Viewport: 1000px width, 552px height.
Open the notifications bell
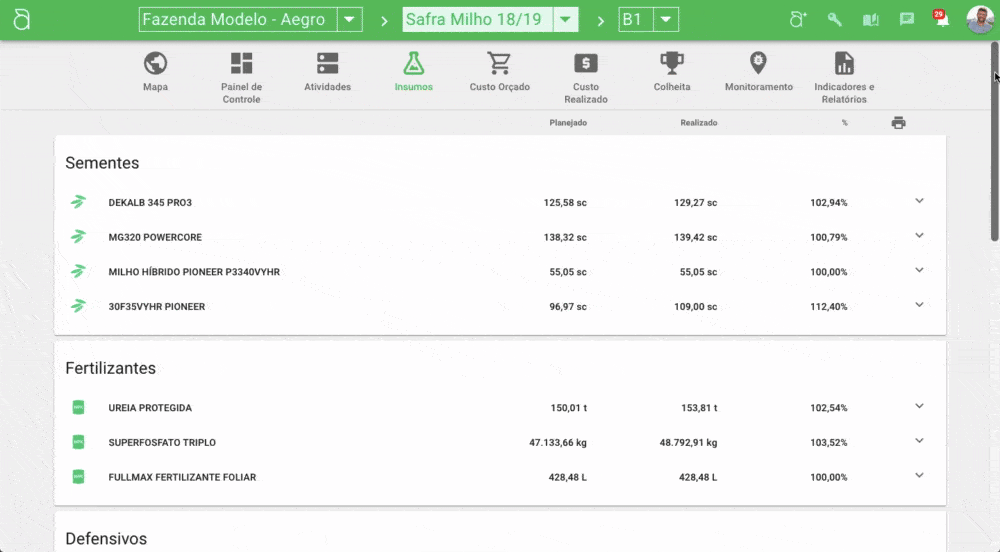[x=941, y=20]
